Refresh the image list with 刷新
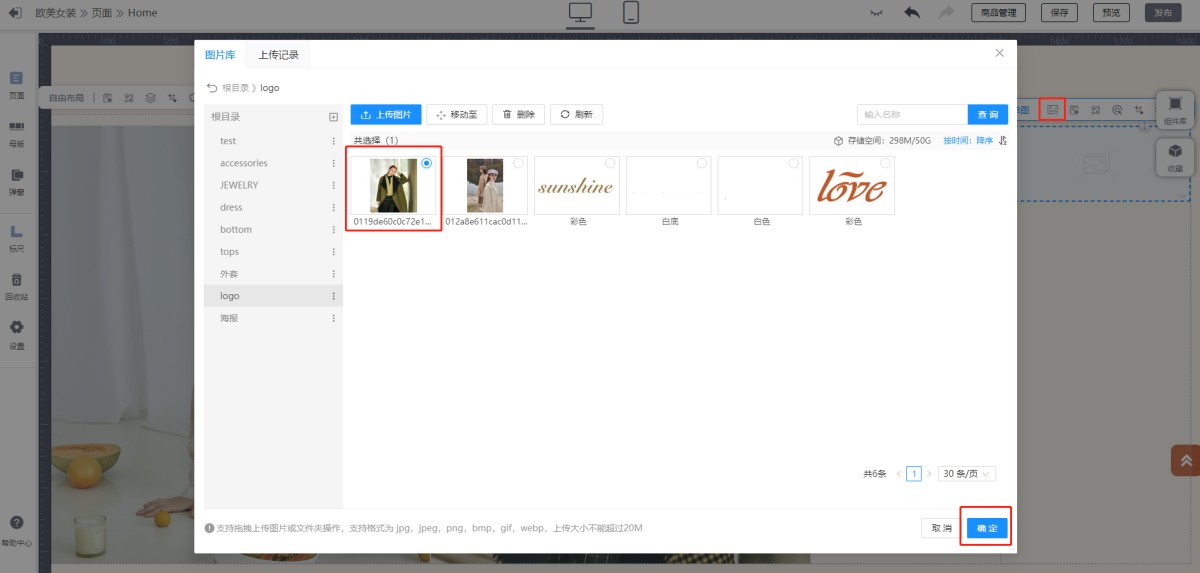Image resolution: width=1200 pixels, height=573 pixels. 577,115
